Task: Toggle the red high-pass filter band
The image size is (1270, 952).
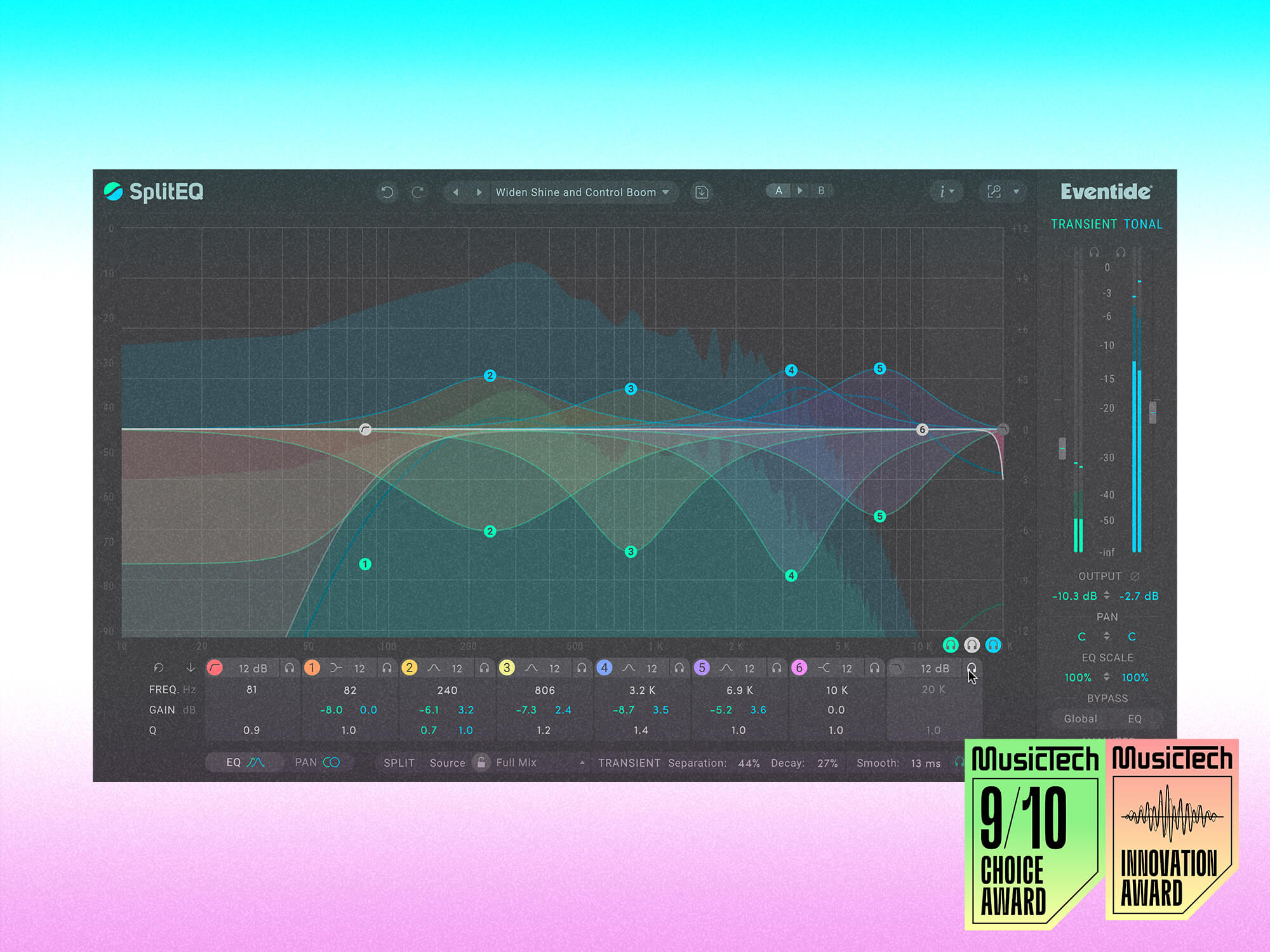Action: point(215,668)
